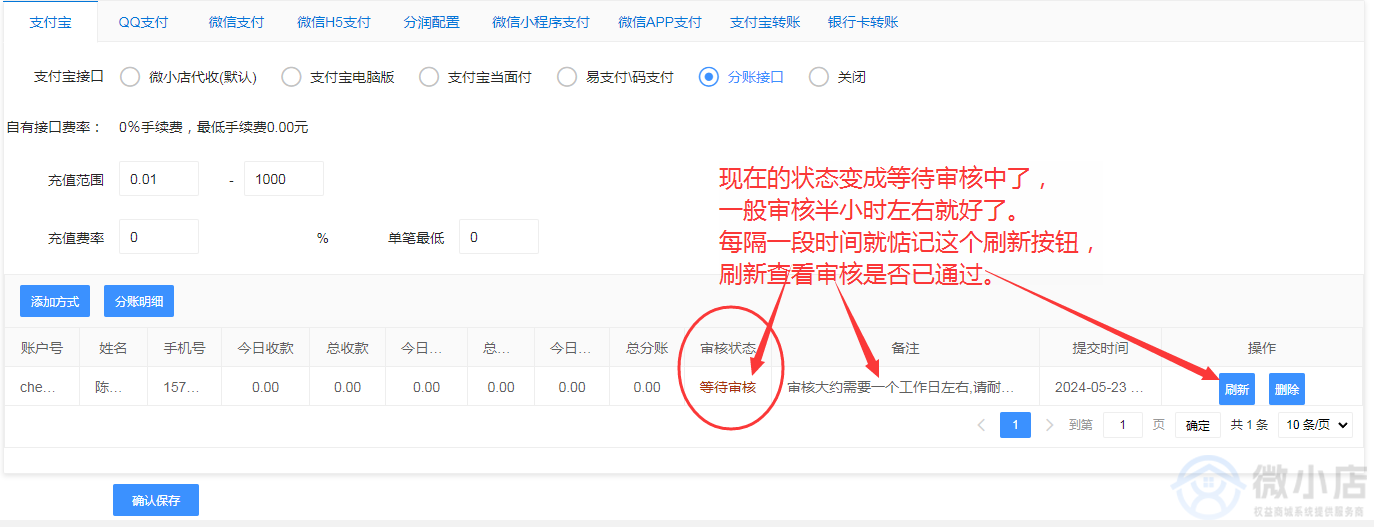1374x527 pixels.
Task: Go to previous page arrow
Action: (x=981, y=425)
